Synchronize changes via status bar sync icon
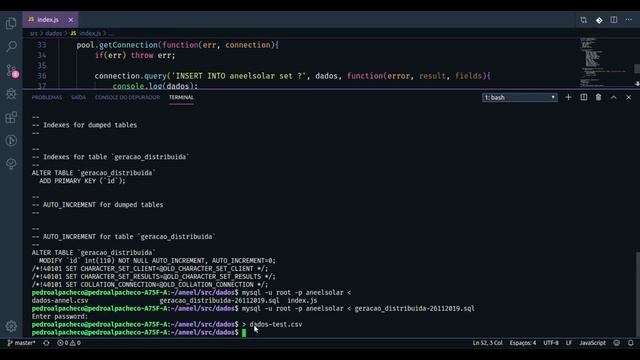This screenshot has width=640, height=360. click(x=47, y=343)
